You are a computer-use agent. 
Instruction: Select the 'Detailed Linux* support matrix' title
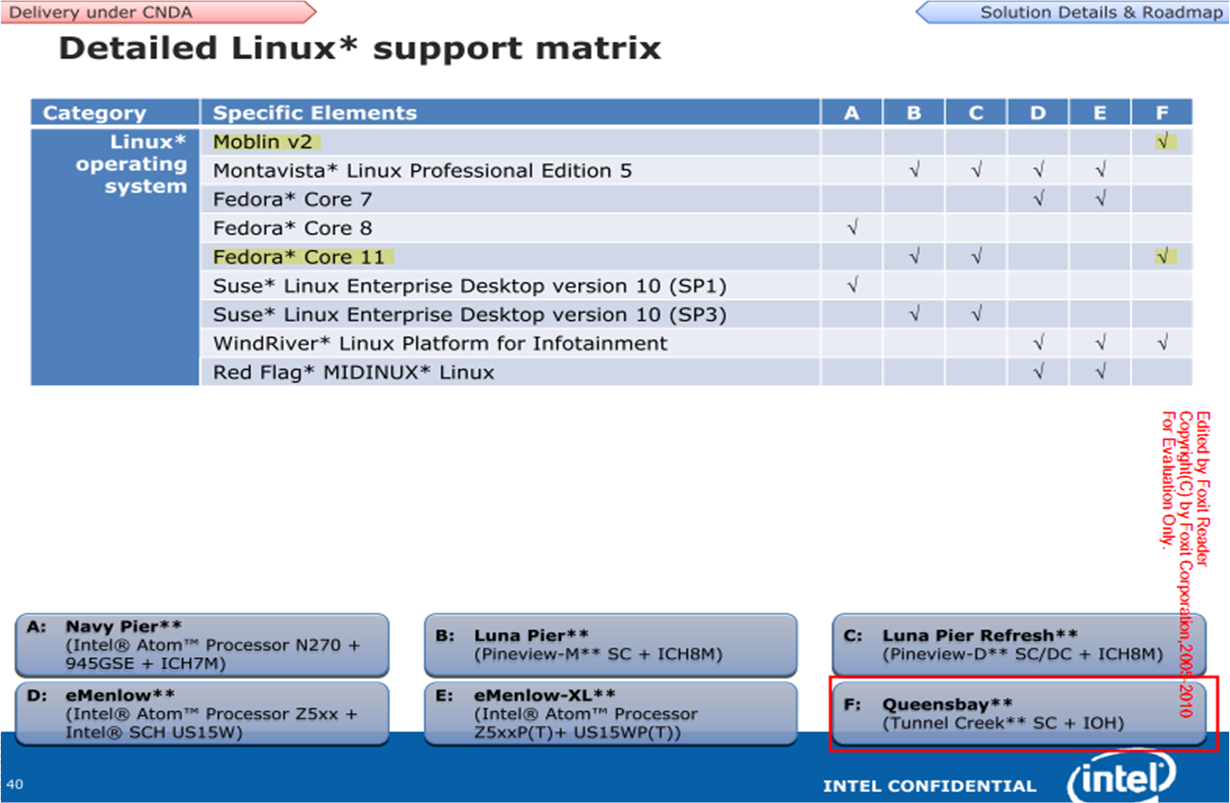[x=360, y=47]
